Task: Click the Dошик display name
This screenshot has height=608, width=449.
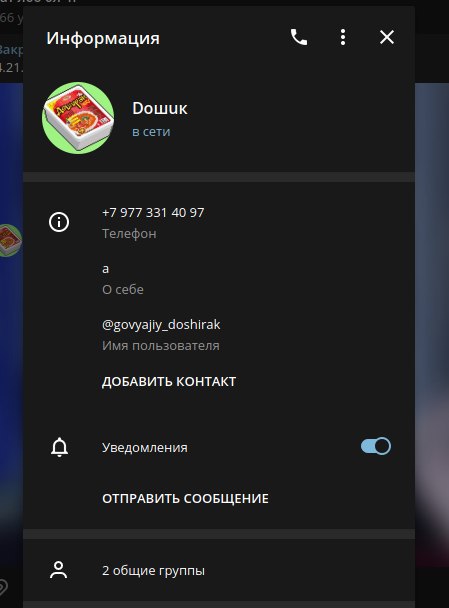Action: coord(160,108)
